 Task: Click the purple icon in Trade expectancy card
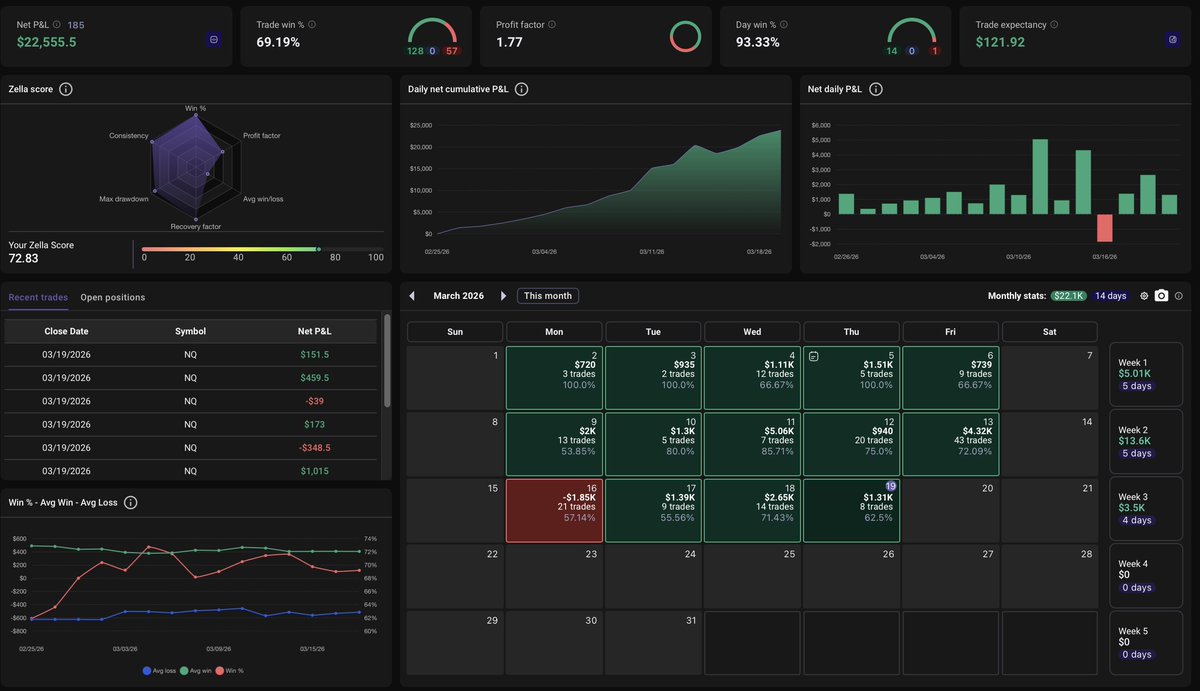(1173, 39)
